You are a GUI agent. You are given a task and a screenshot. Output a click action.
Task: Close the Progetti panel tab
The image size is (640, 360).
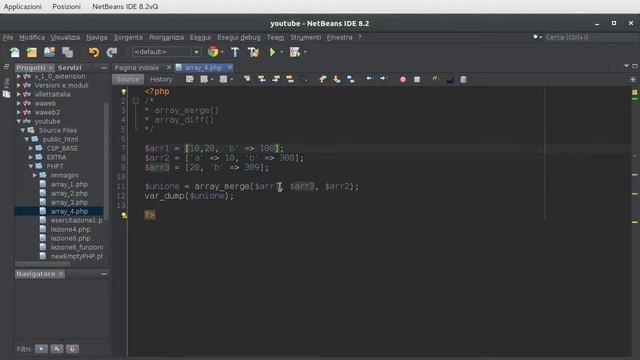(x=51, y=68)
